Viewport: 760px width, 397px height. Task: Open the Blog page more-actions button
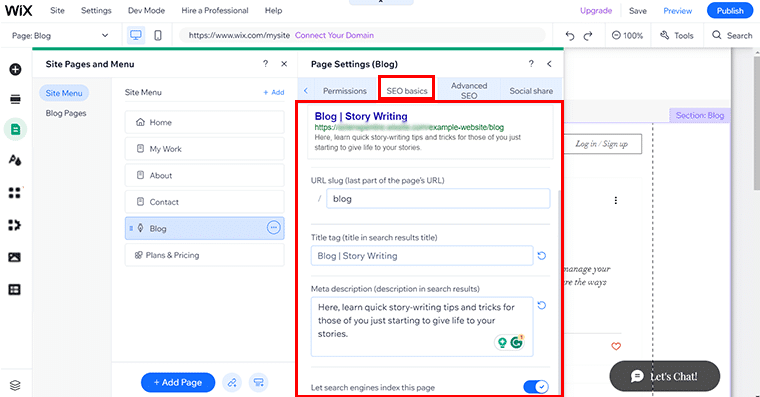(274, 228)
